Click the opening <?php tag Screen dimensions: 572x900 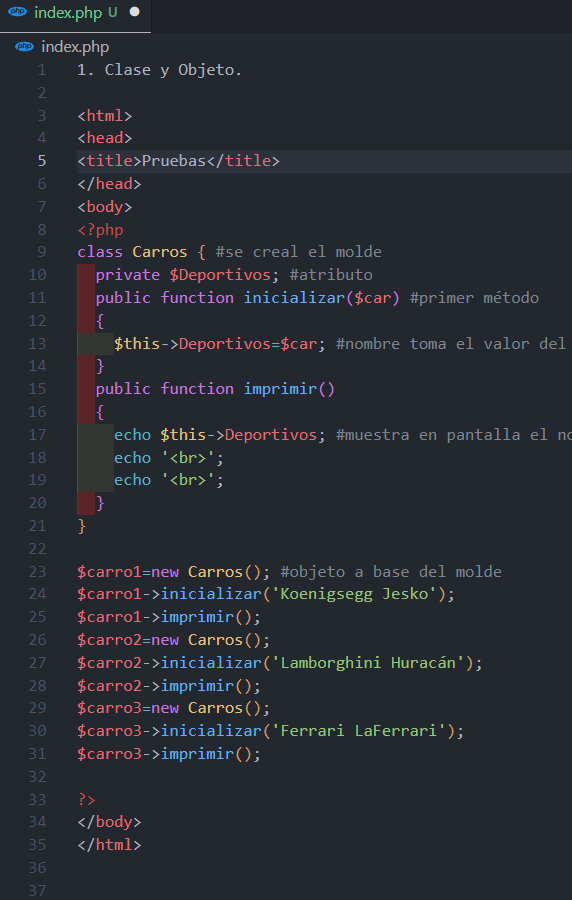(100, 230)
